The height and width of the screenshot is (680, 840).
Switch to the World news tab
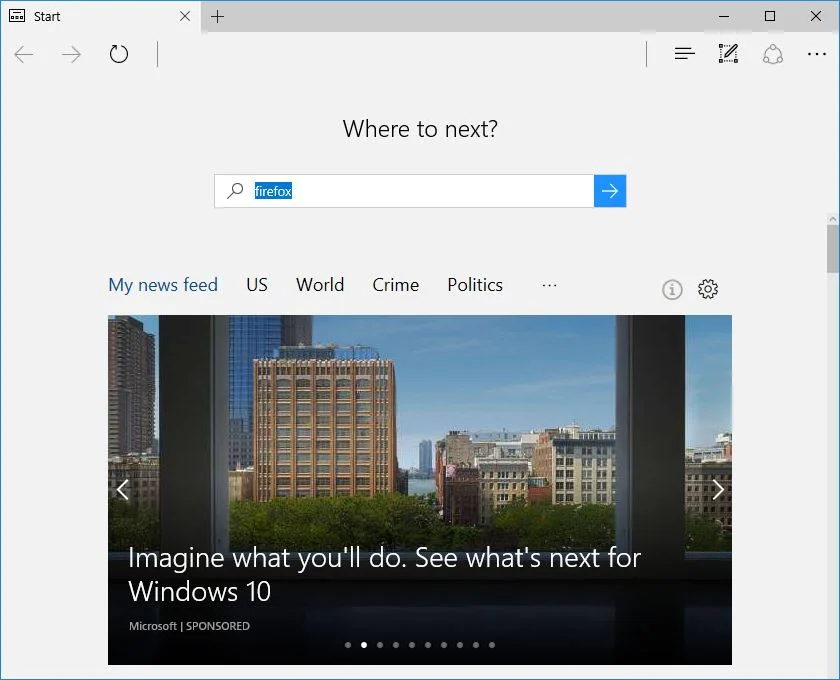point(320,285)
